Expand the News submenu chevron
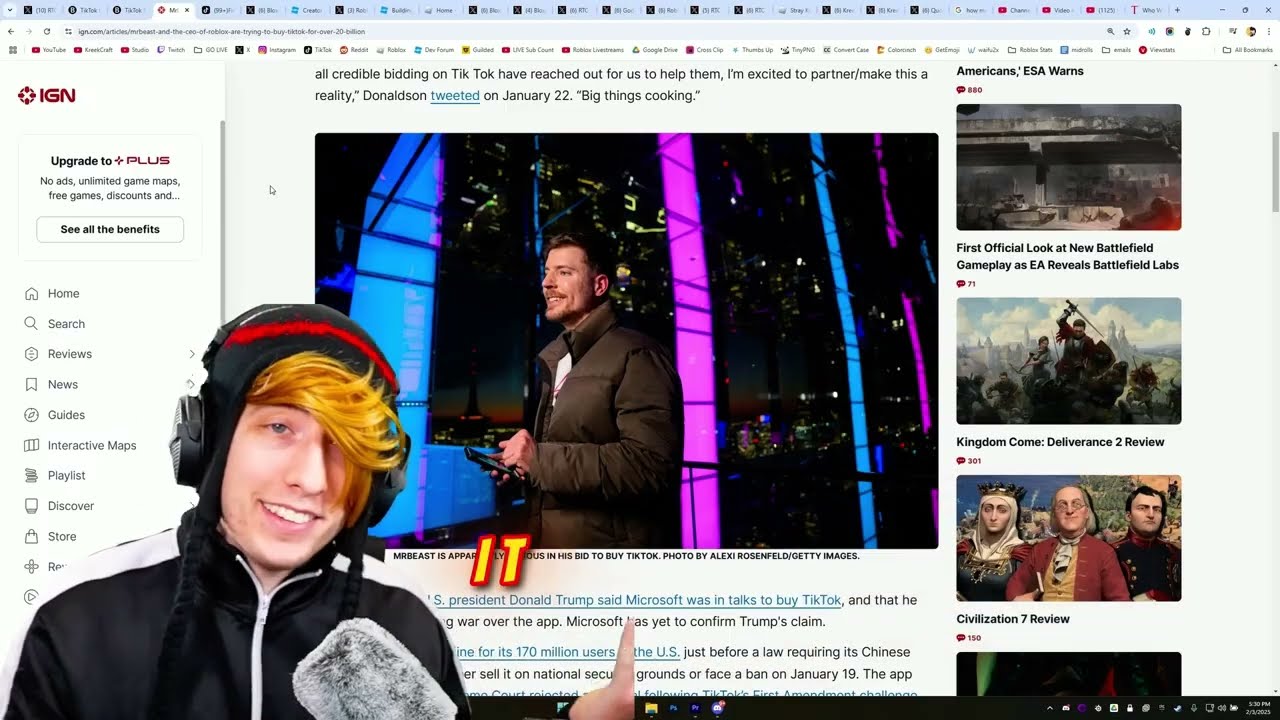Screen dimensions: 1280x720 tap(191, 384)
